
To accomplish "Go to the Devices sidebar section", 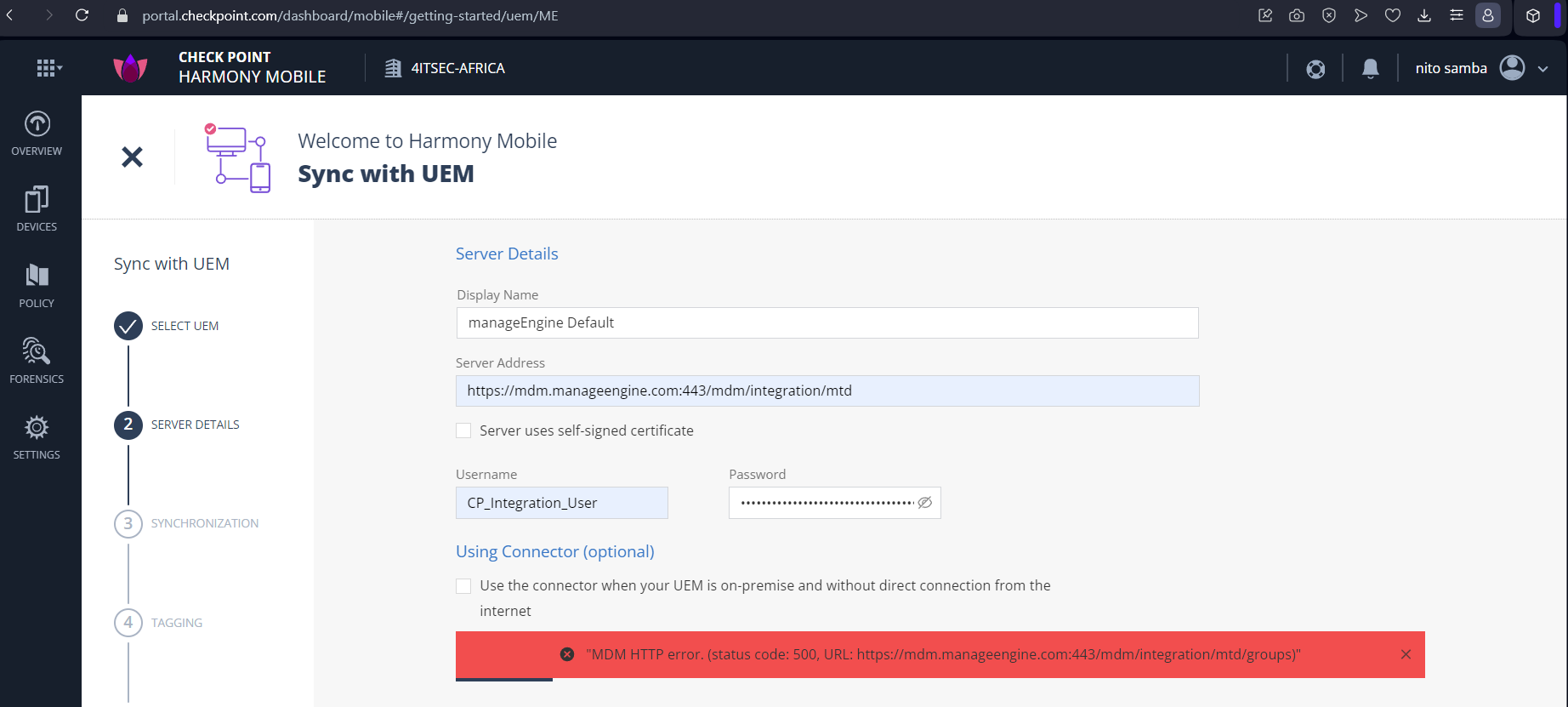I will pos(37,209).
